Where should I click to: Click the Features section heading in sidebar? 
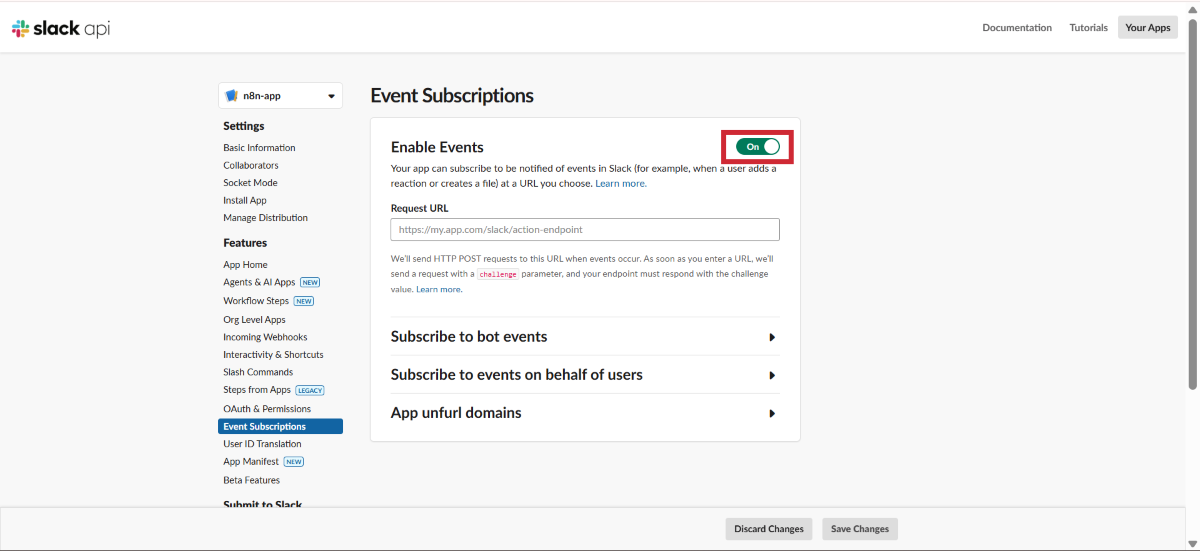[245, 243]
